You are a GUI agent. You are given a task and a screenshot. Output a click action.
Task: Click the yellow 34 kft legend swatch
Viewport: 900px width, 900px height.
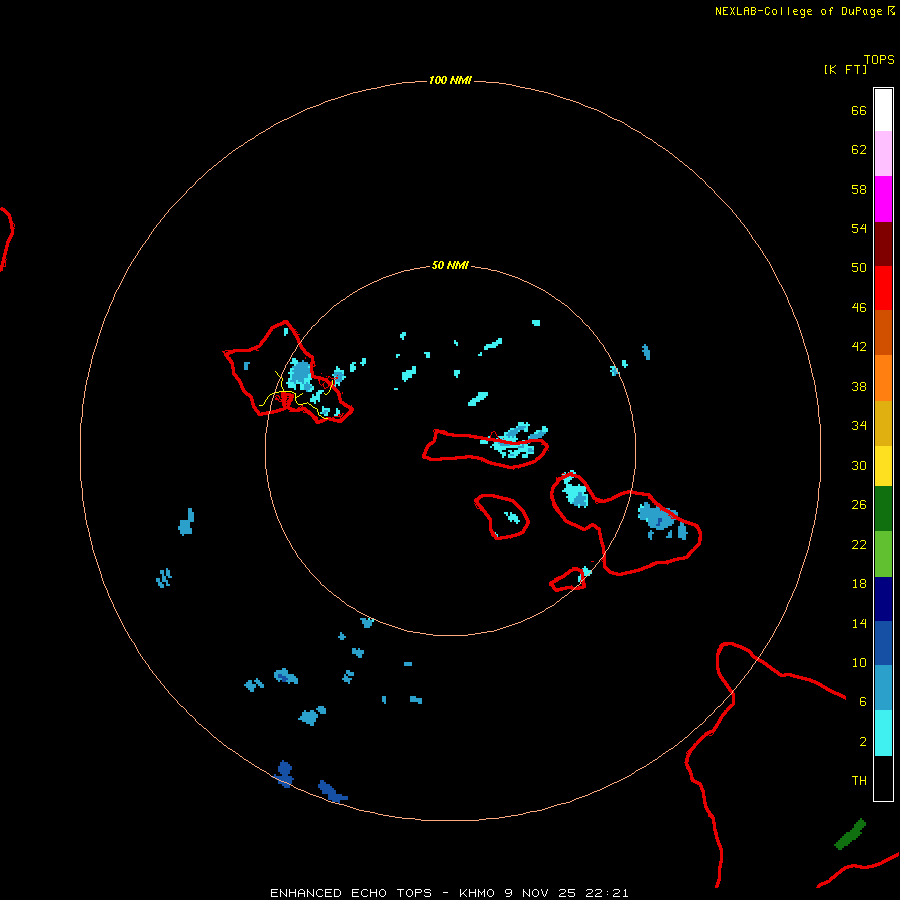pyautogui.click(x=883, y=466)
